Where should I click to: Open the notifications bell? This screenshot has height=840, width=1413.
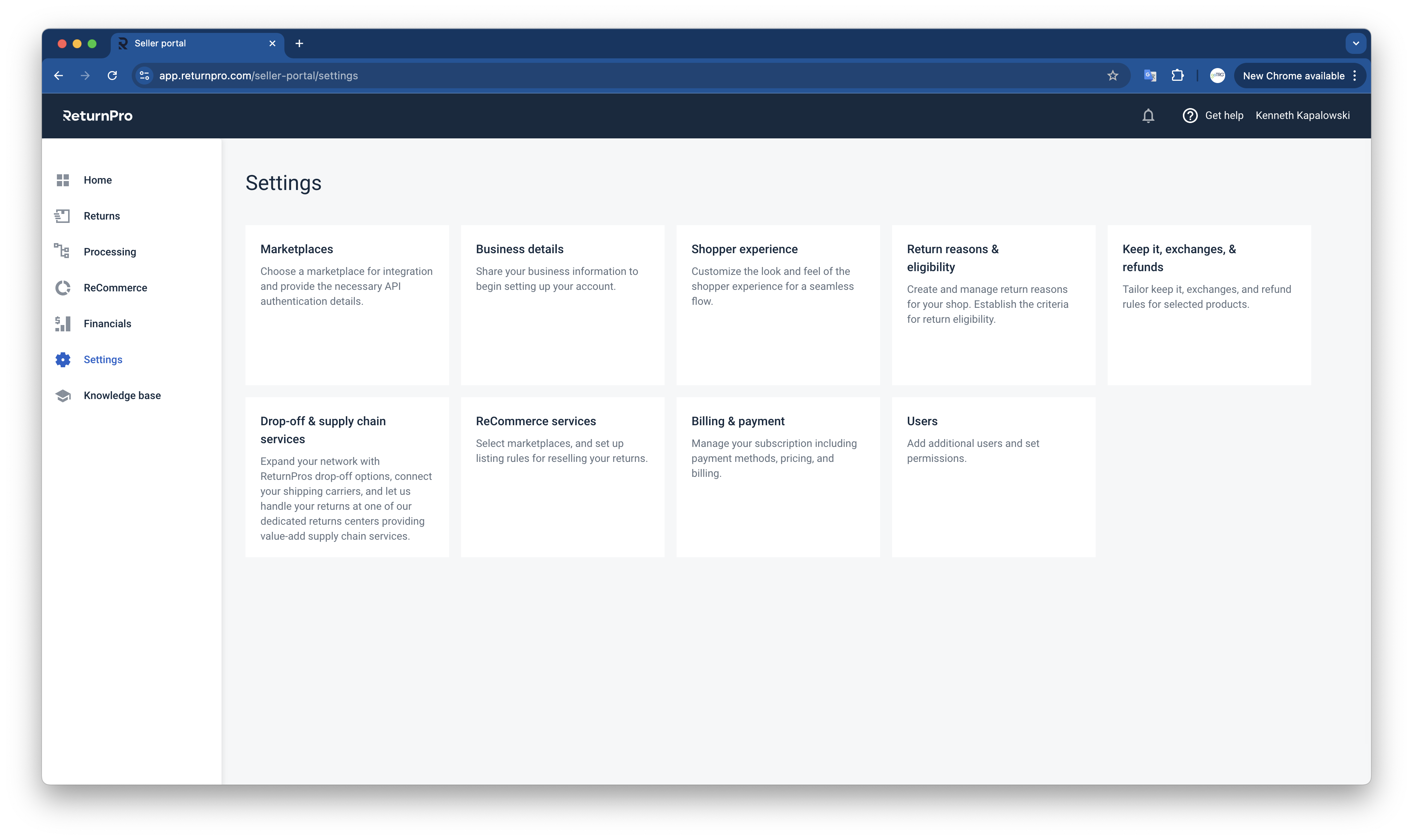click(1148, 116)
